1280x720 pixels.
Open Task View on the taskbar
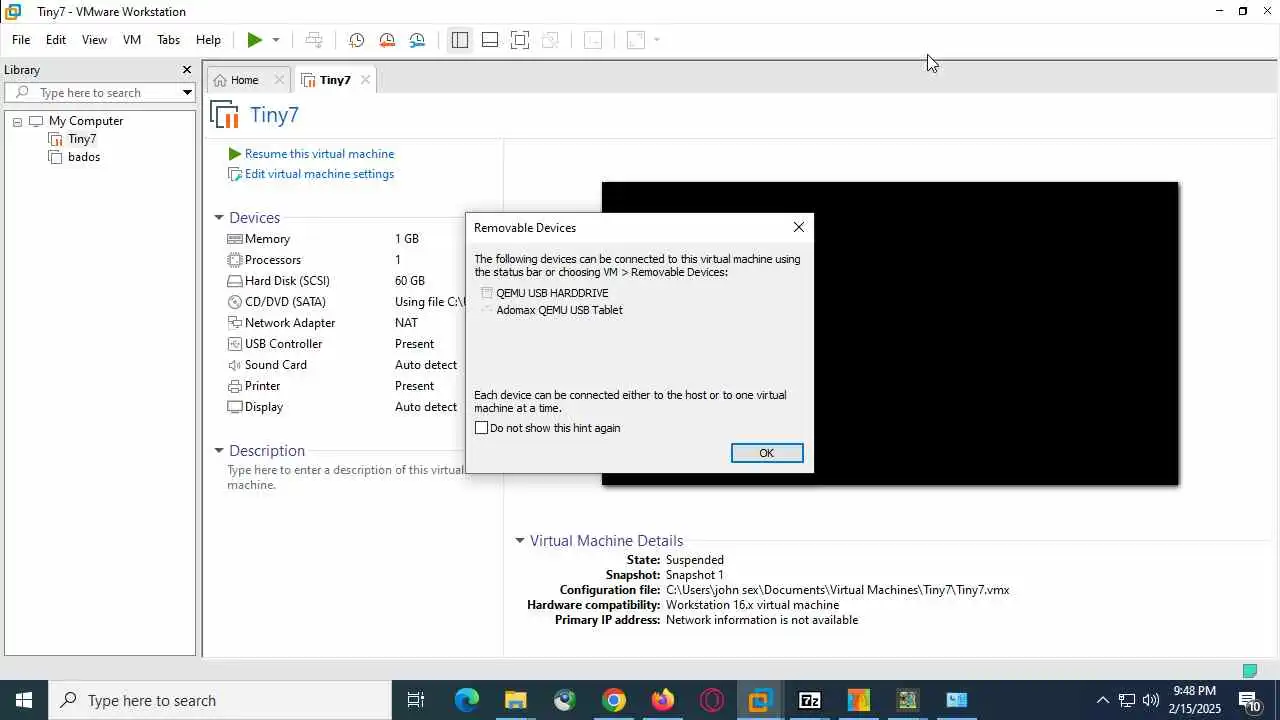point(416,700)
